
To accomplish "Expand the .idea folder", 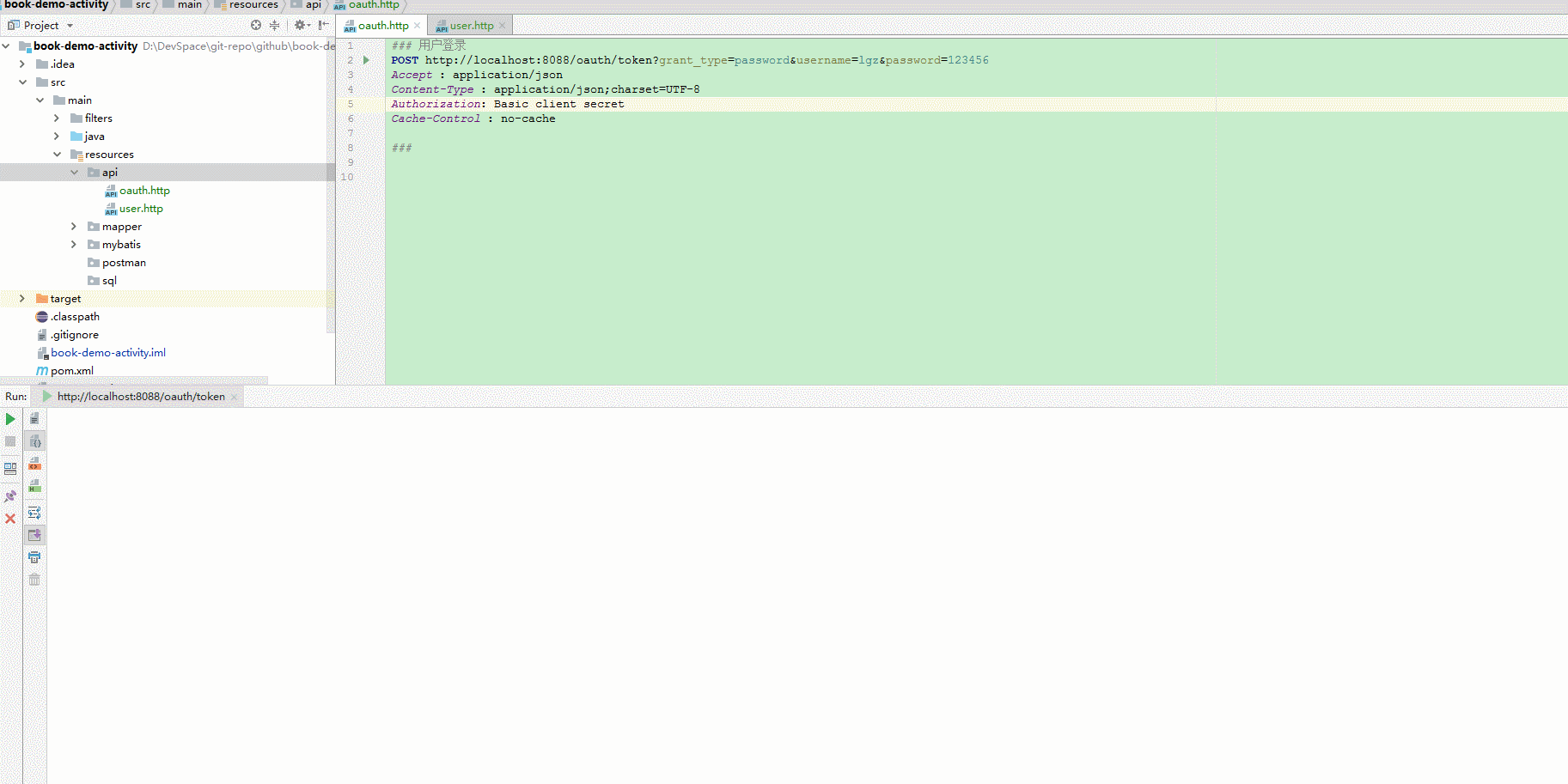I will click(x=22, y=64).
